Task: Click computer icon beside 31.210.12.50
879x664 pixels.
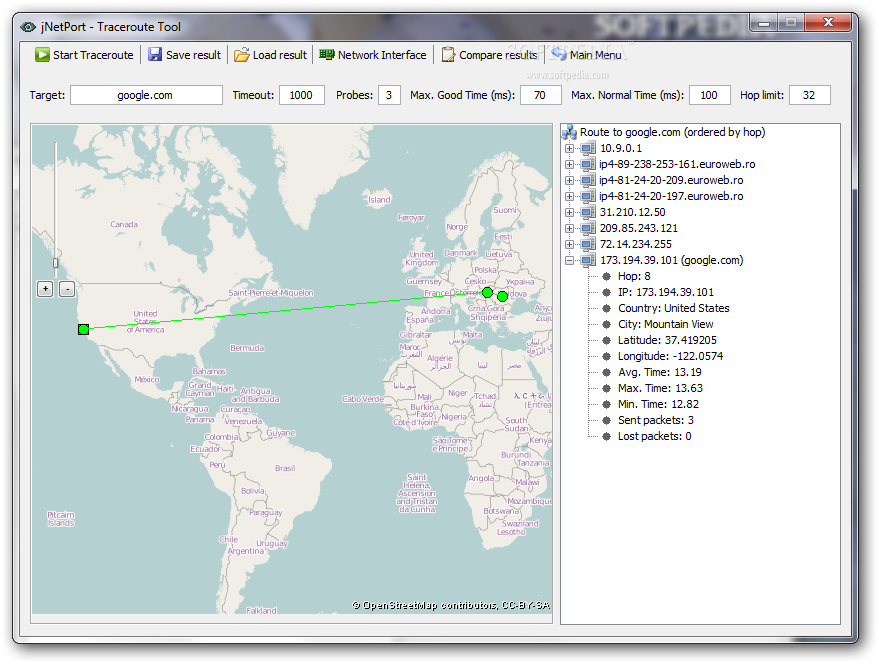Action: (x=588, y=213)
